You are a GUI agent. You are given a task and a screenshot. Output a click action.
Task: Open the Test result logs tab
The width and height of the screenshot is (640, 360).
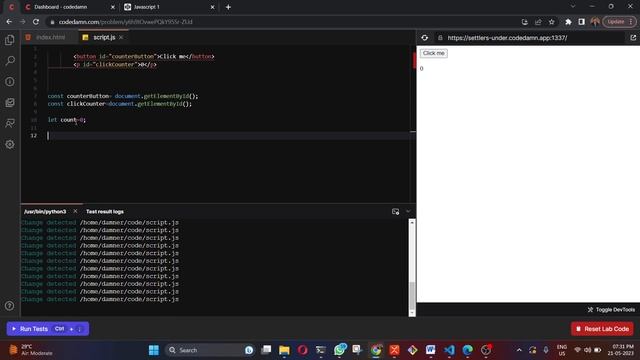tap(105, 211)
